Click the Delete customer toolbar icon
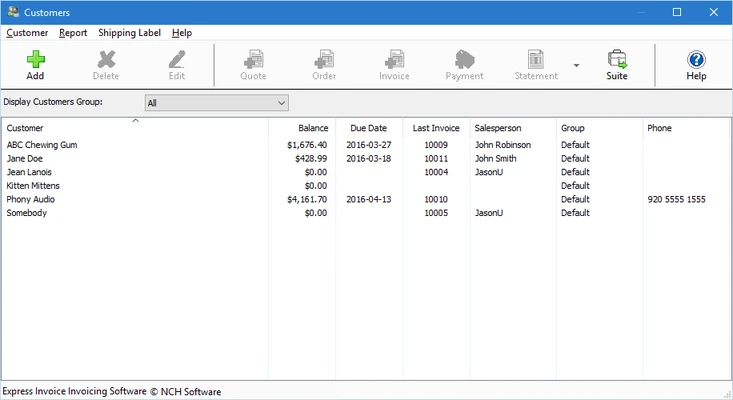Image resolution: width=733 pixels, height=400 pixels. tap(106, 59)
